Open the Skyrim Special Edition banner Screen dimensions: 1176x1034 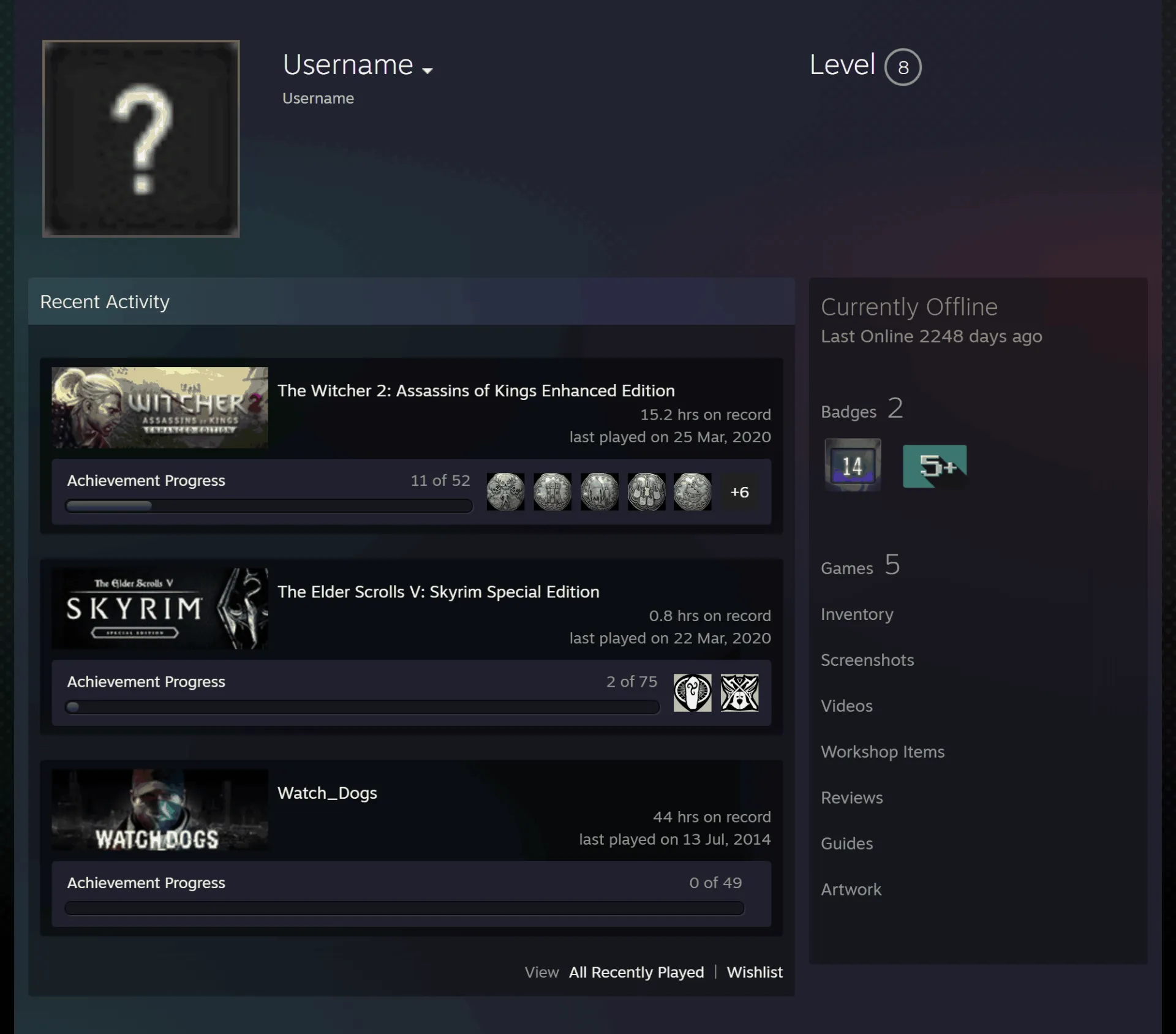[160, 608]
